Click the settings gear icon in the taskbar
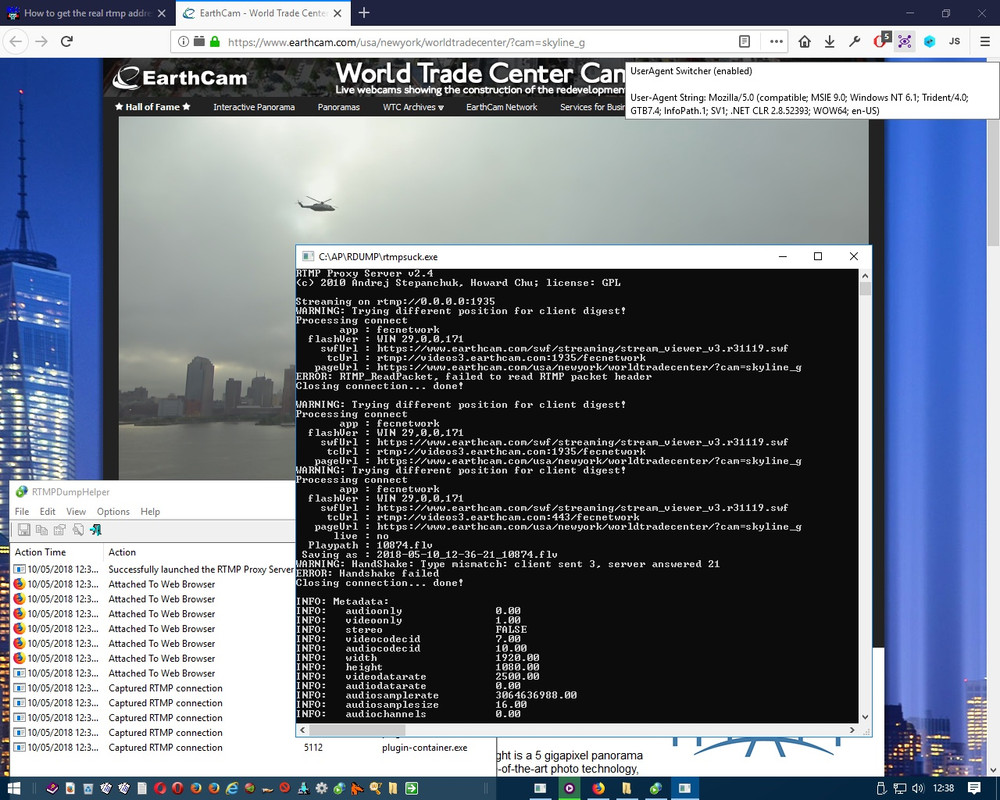 tap(321, 789)
